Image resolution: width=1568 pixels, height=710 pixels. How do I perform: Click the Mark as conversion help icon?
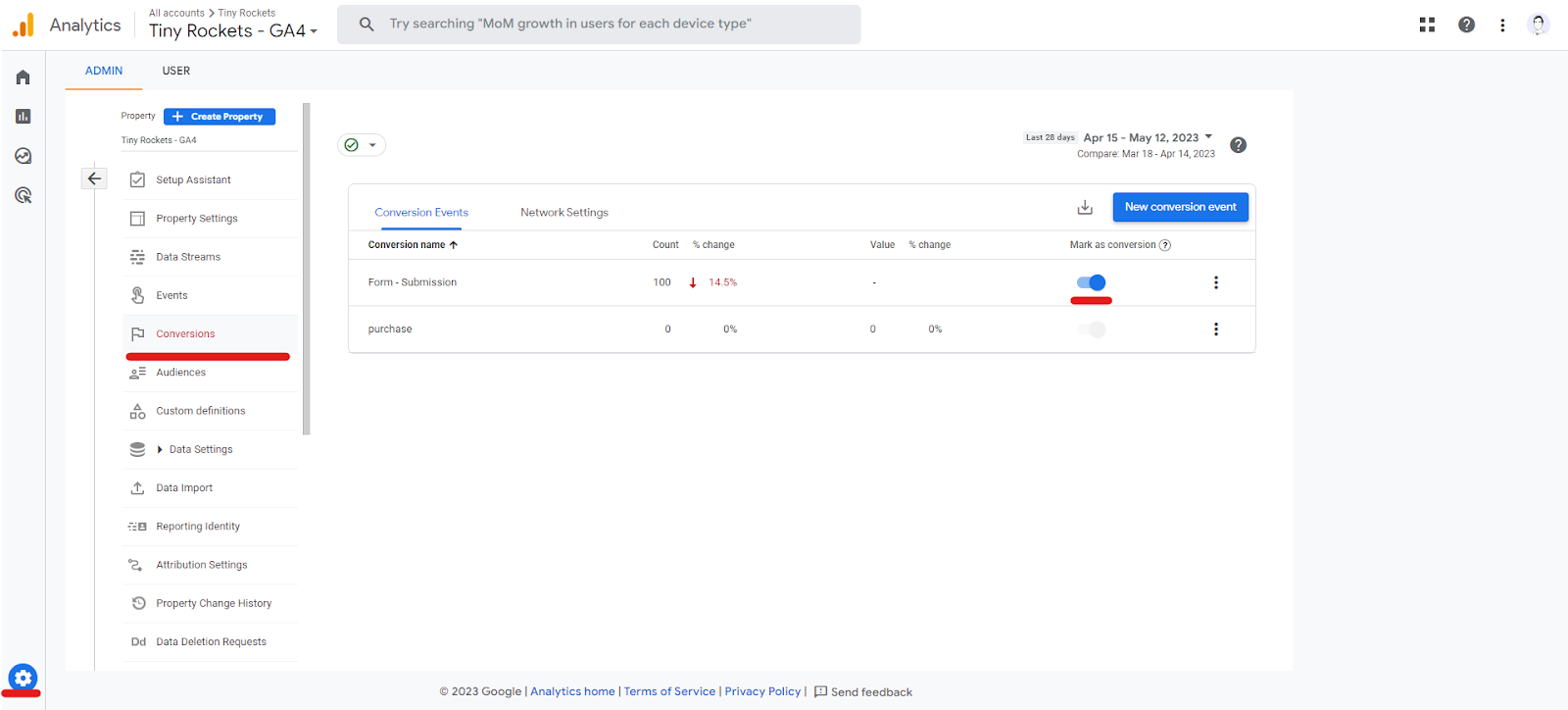[x=1165, y=245]
